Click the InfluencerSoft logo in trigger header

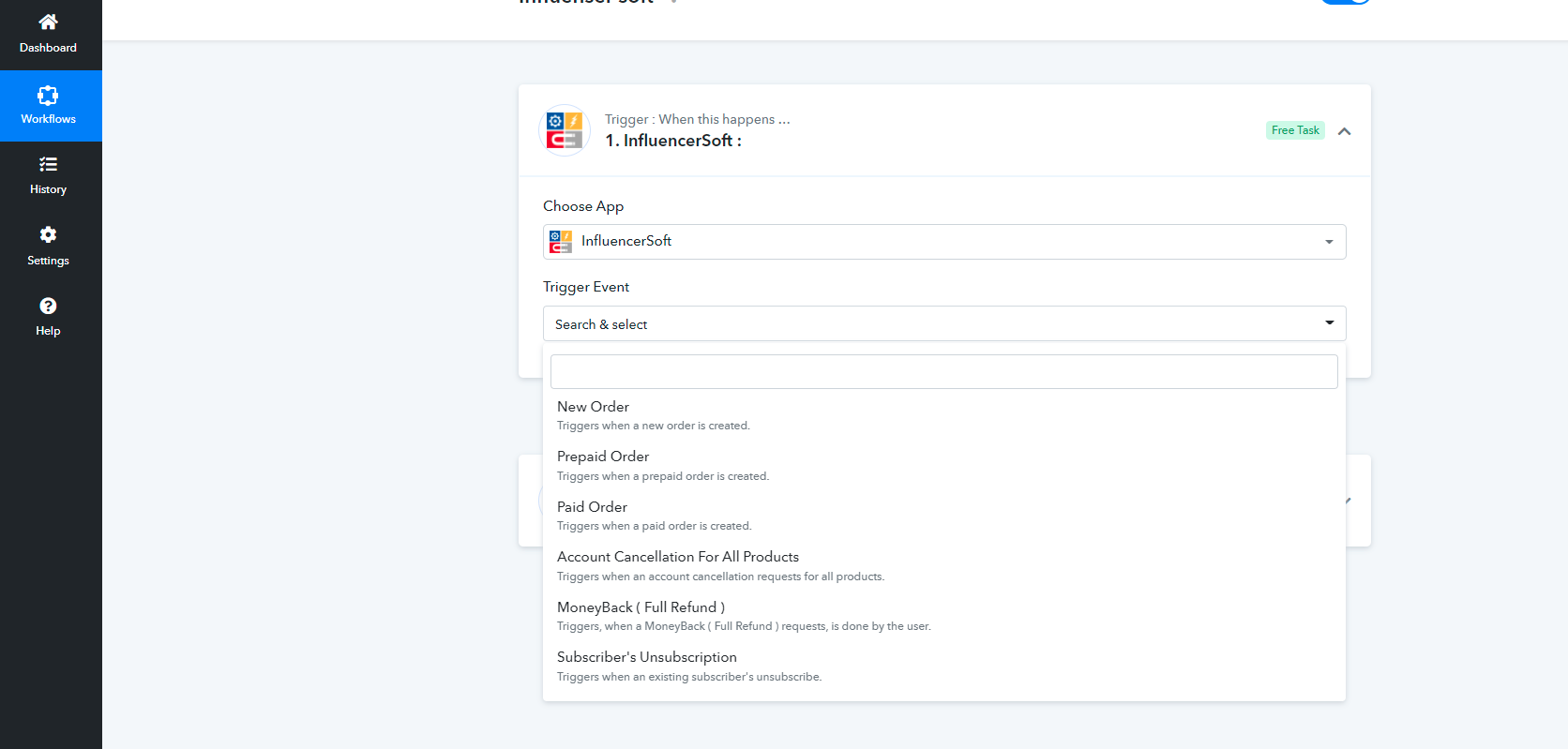pos(565,130)
